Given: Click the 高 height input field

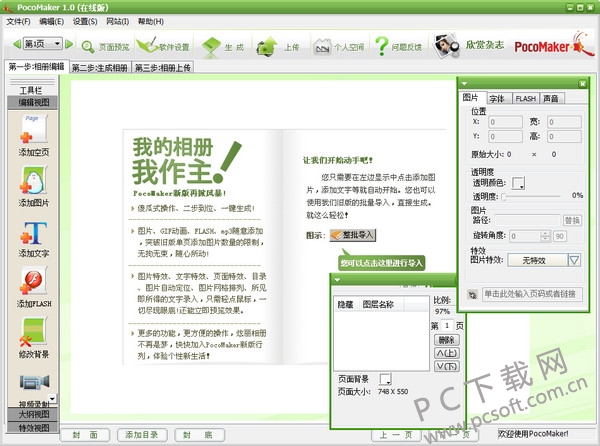Looking at the screenshot, I should pyautogui.click(x=564, y=137).
